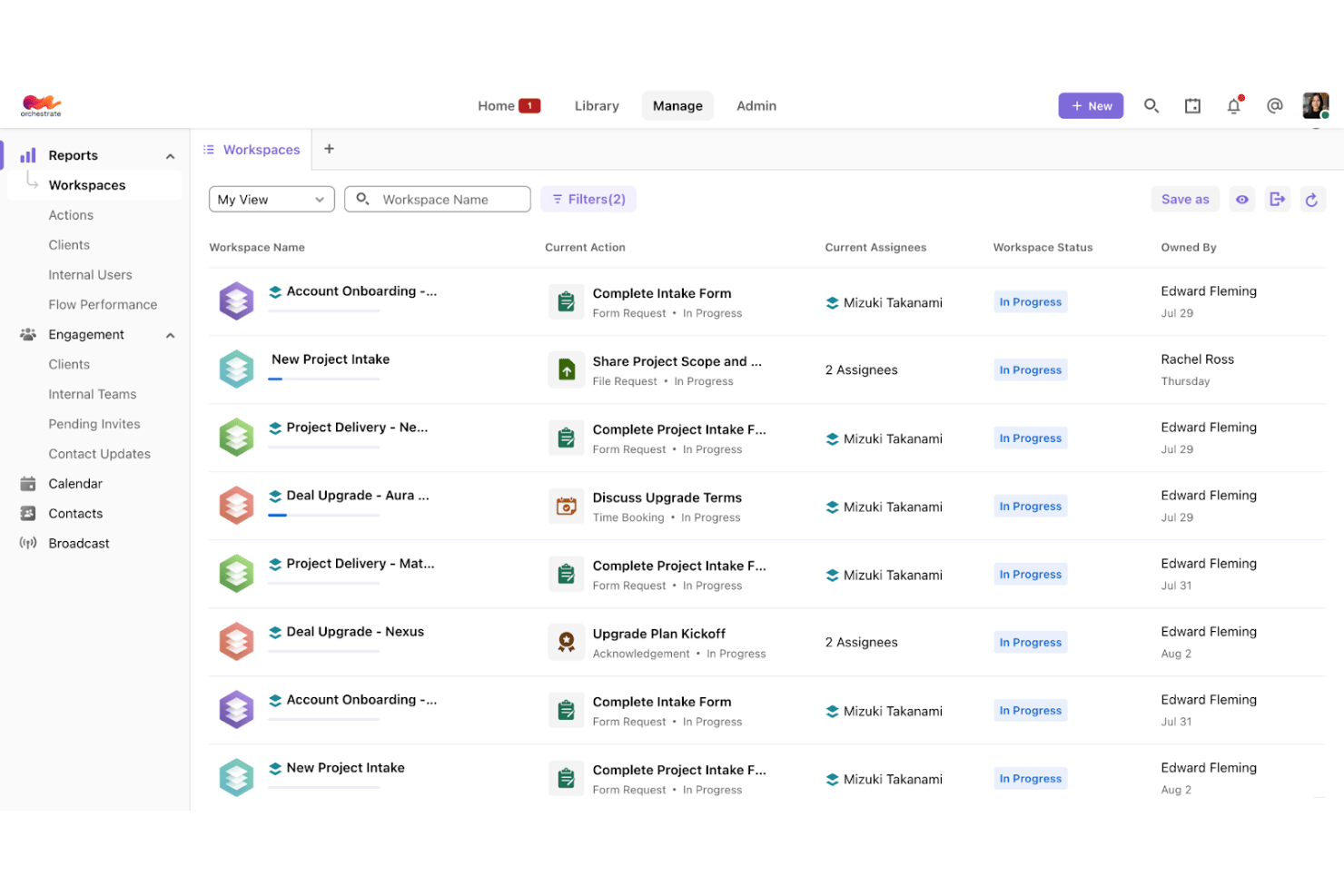Open the Filters(2) button
Viewport: 1344px width, 896px height.
click(x=588, y=200)
